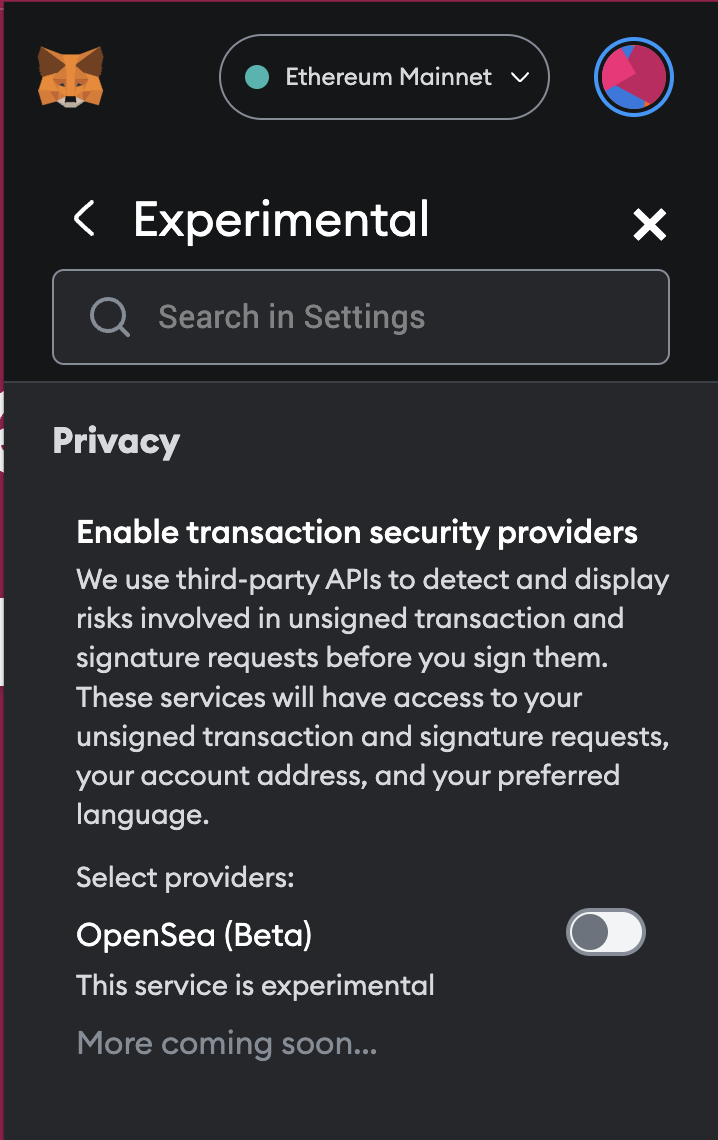Click the back arrow to leave Experimental settings
This screenshot has width=718, height=1140.
pyautogui.click(x=85, y=220)
